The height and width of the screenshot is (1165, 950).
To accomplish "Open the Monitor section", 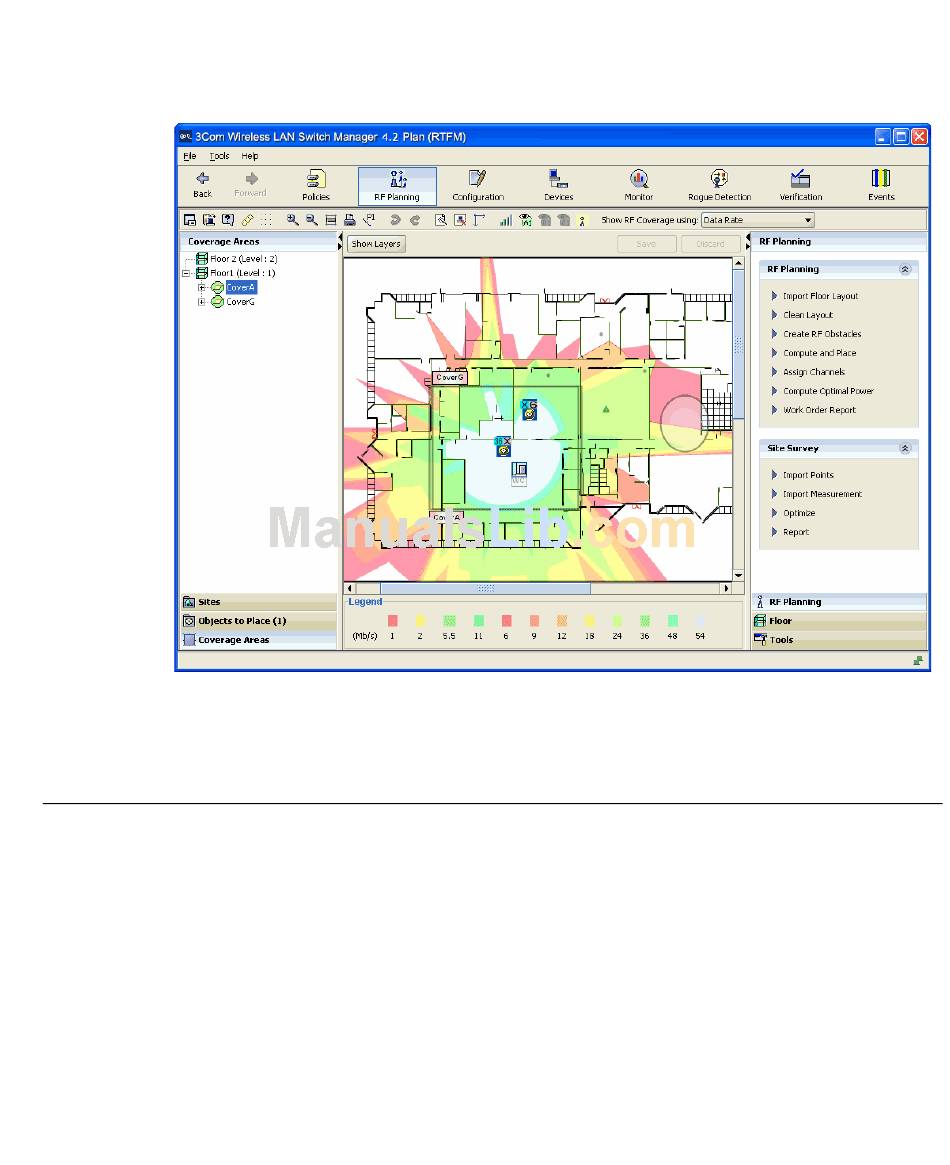I will (639, 185).
